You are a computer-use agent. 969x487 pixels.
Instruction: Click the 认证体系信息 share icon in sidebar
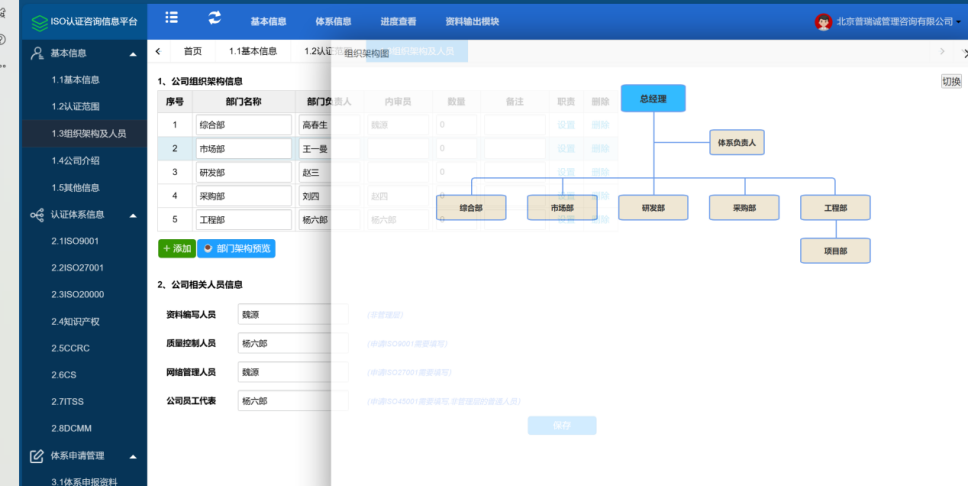tap(37, 215)
